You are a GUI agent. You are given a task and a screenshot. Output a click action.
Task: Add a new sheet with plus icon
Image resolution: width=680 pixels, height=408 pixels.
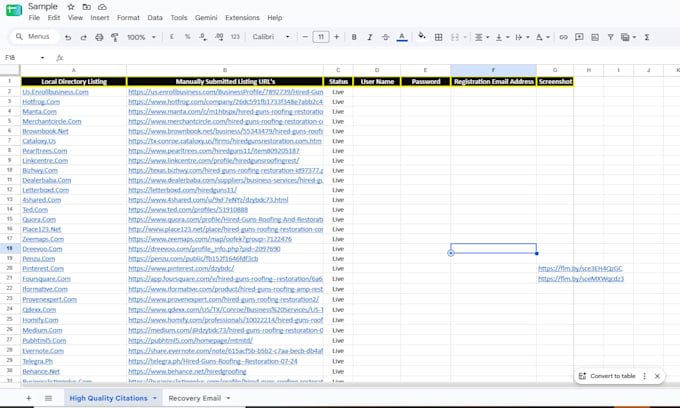click(29, 398)
